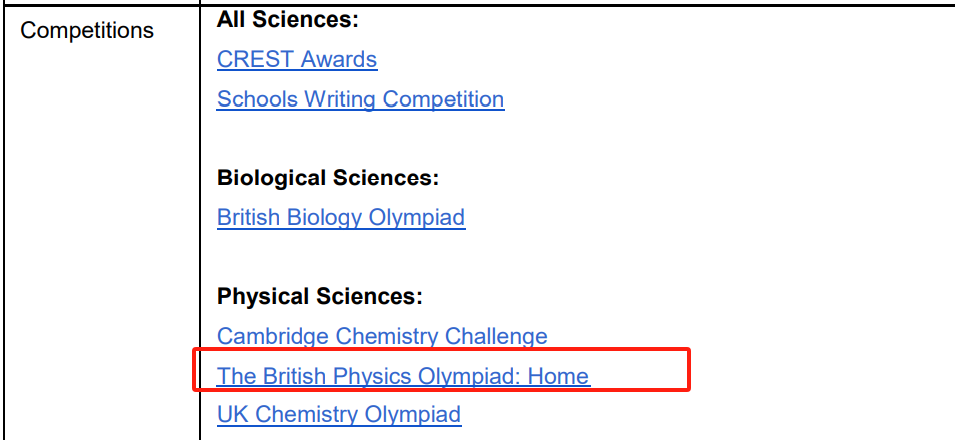Screen dimensions: 955x440
Task: Visit the Cambridge Chemistry Challenge link
Action: (382, 337)
